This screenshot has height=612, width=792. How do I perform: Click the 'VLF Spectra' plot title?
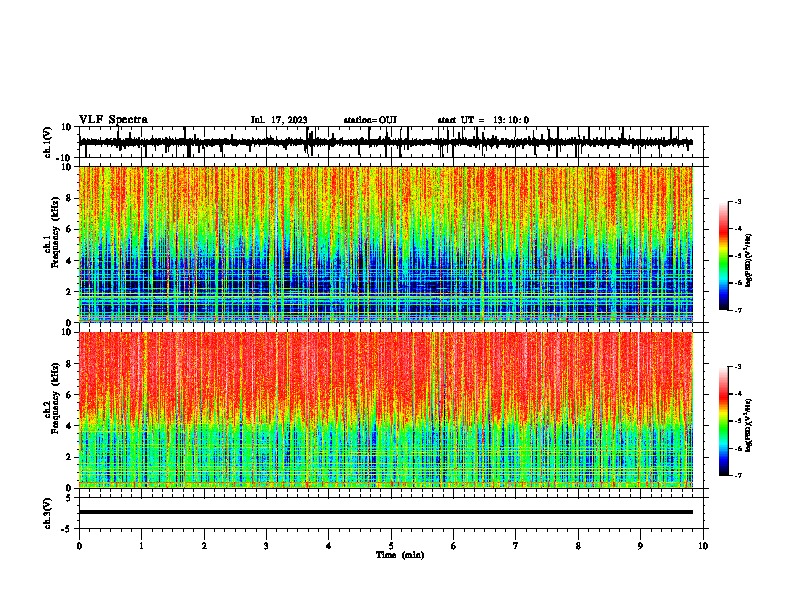click(113, 120)
